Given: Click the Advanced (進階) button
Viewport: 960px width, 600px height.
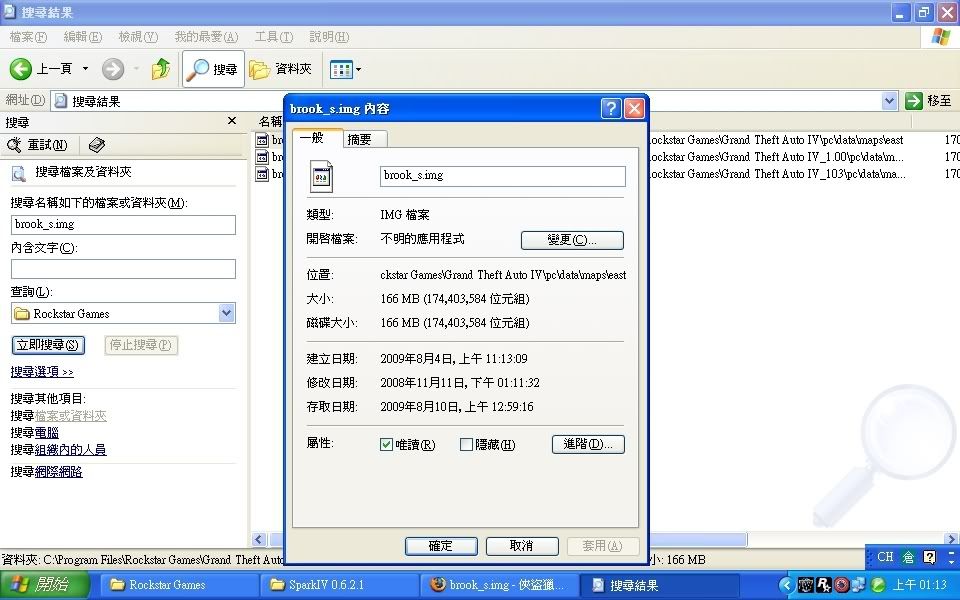Looking at the screenshot, I should pyautogui.click(x=588, y=444).
